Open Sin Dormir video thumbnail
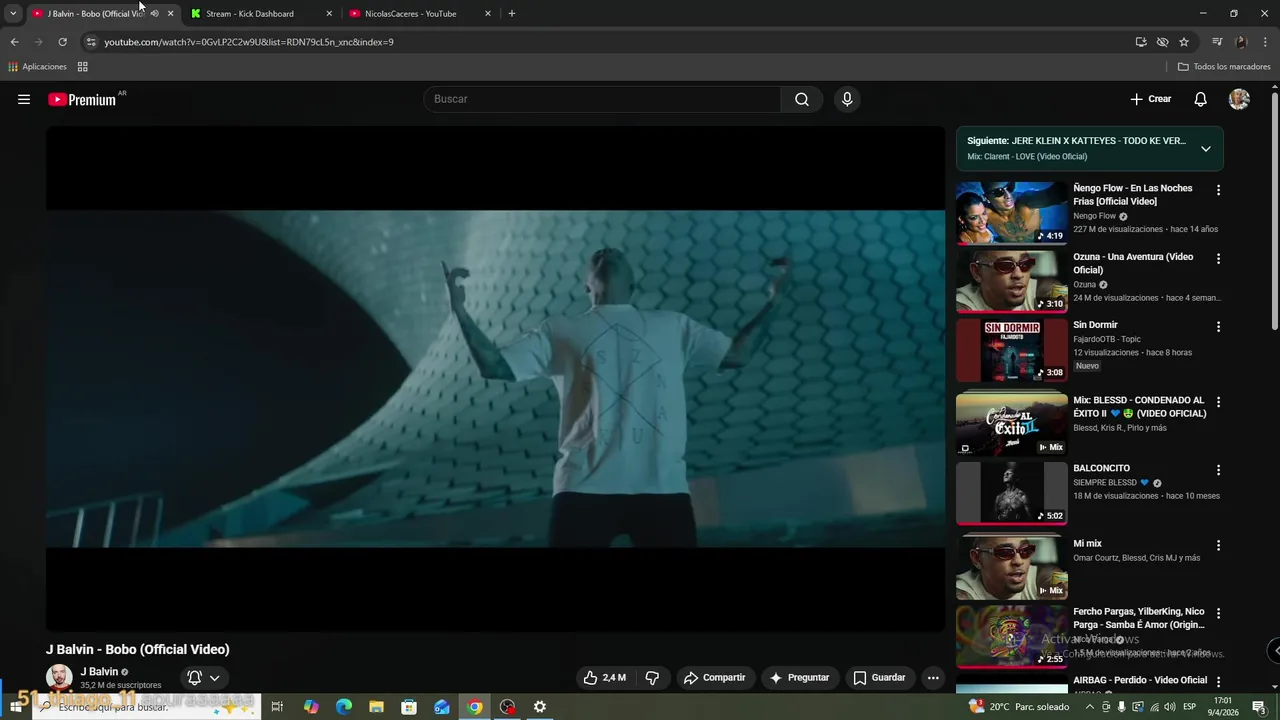1280x720 pixels. [1011, 349]
